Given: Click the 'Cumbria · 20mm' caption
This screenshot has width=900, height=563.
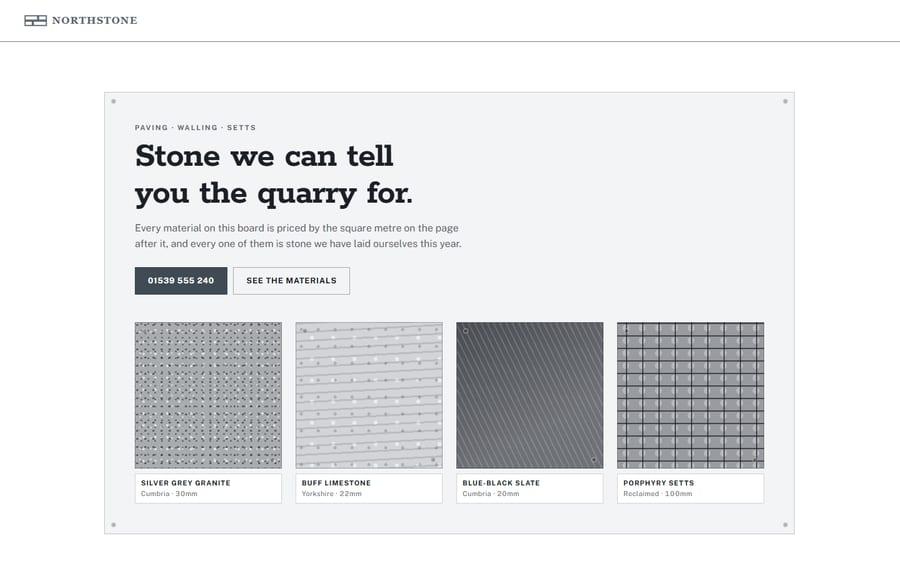Looking at the screenshot, I should coord(491,494).
